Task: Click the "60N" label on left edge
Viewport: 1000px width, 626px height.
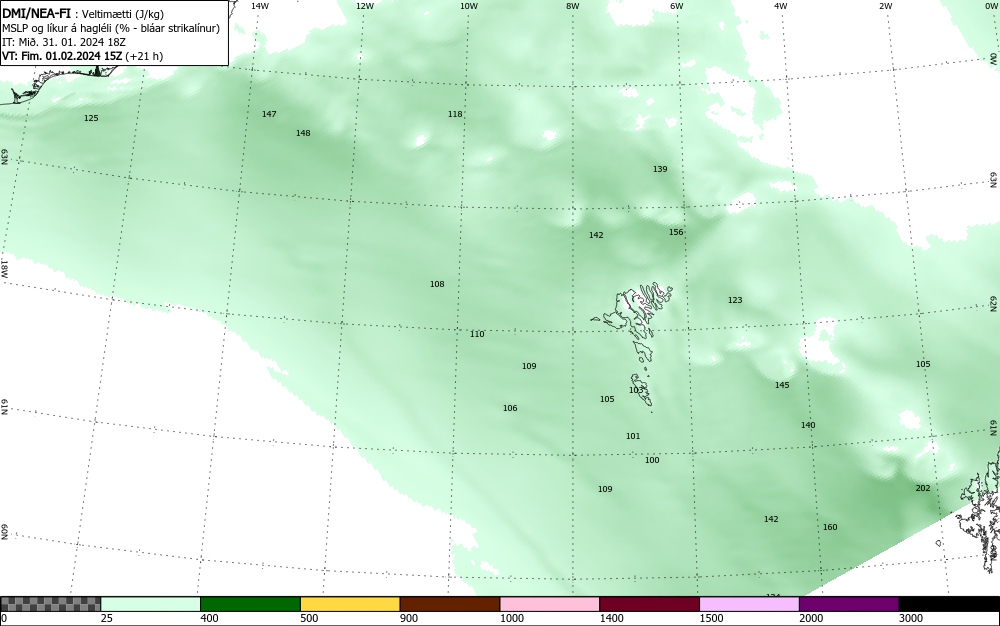Action: (4, 532)
